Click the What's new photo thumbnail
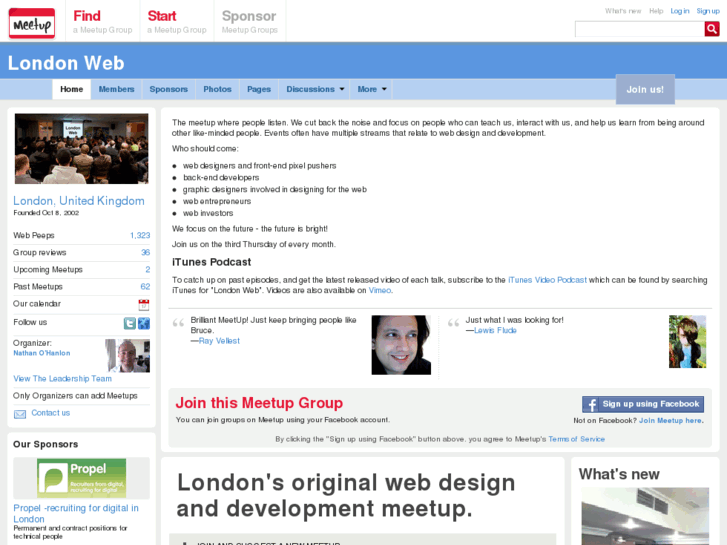 pyautogui.click(x=645, y=516)
